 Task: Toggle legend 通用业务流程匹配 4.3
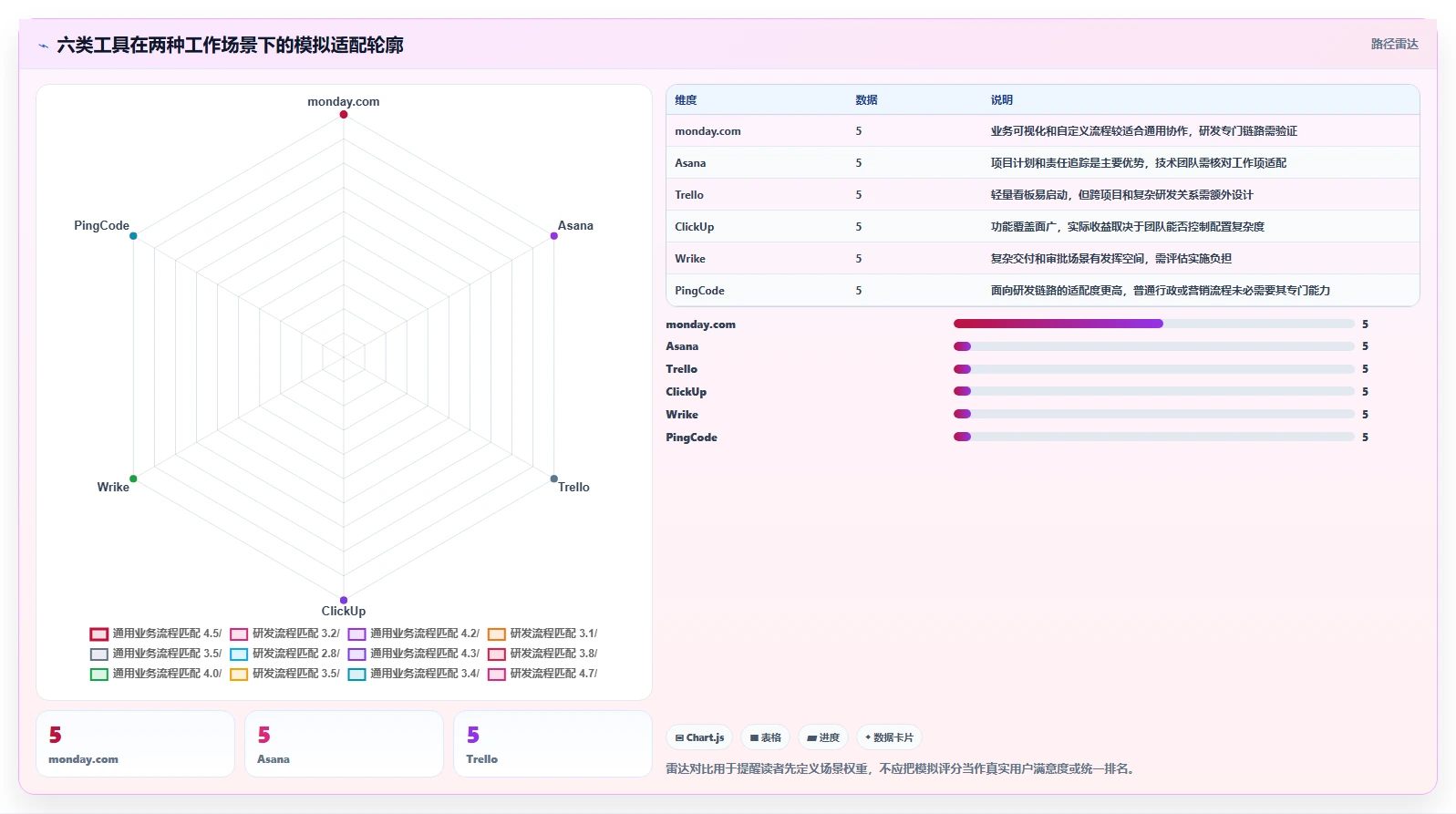(414, 654)
